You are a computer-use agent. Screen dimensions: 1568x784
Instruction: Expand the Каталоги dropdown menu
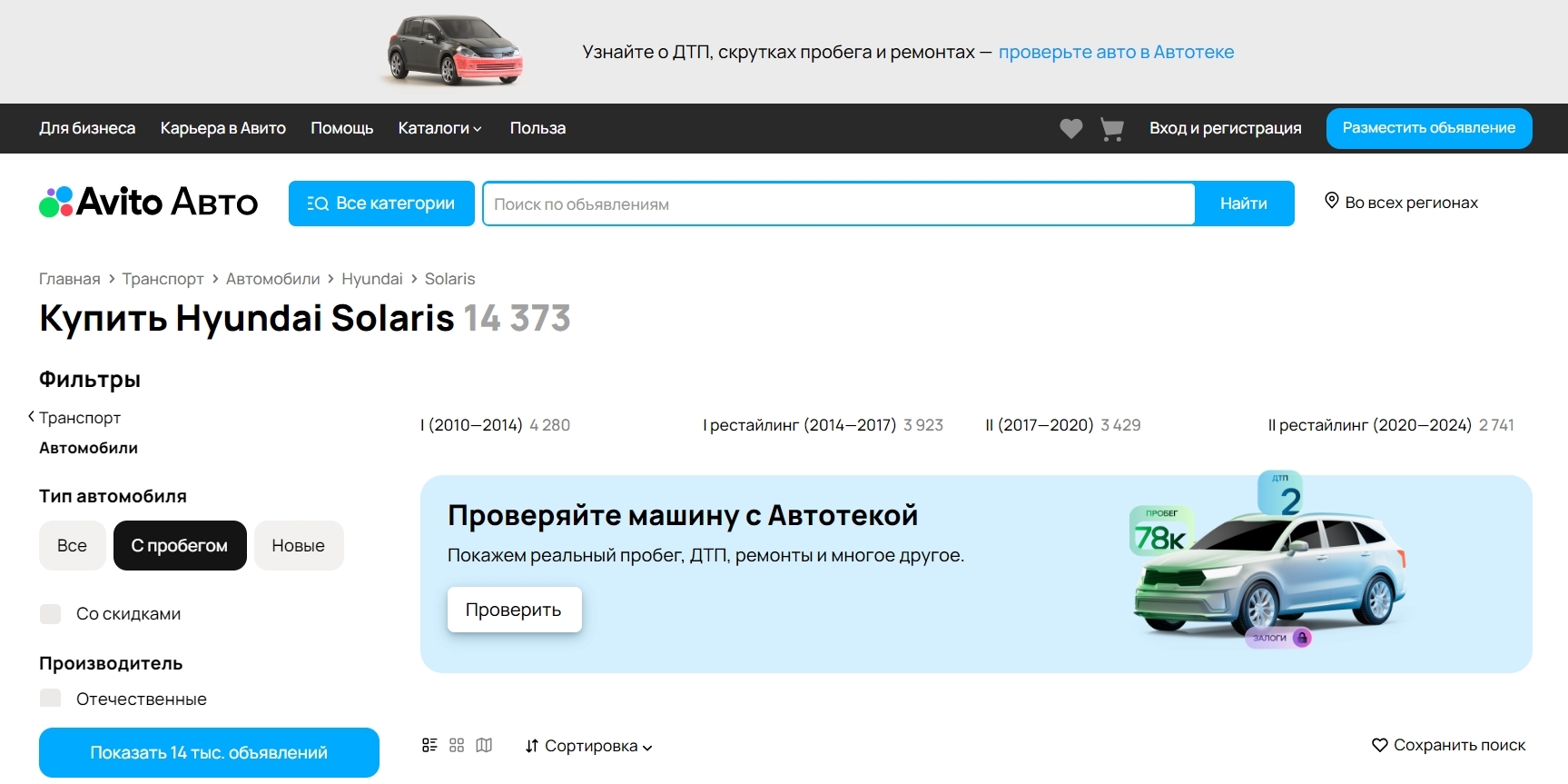click(x=439, y=128)
